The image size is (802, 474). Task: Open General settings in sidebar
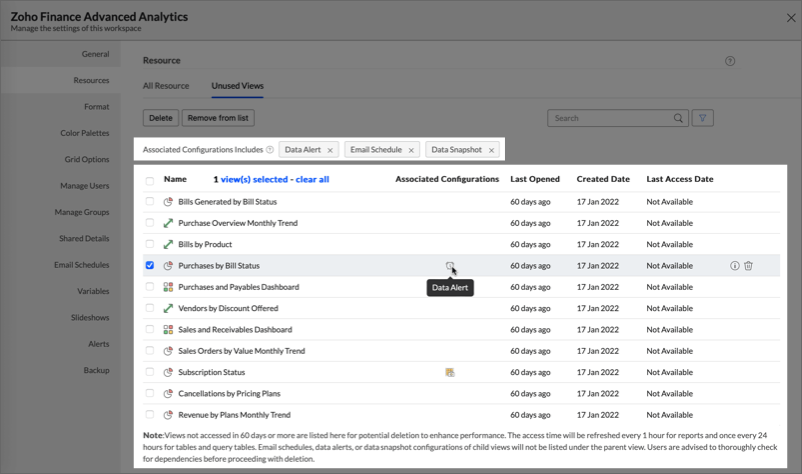point(60,54)
